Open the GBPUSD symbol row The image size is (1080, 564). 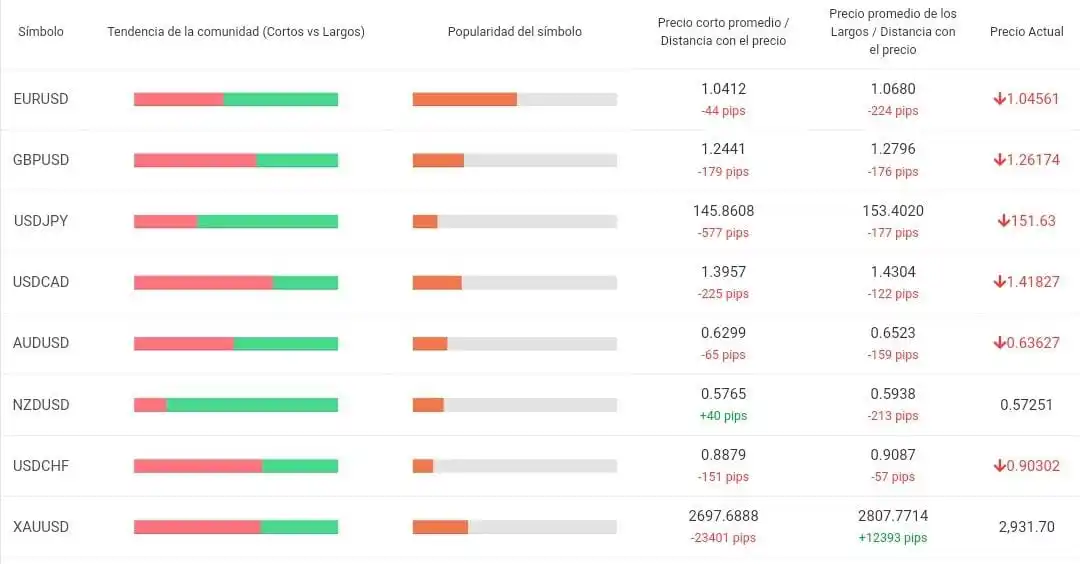pyautogui.click(x=41, y=160)
